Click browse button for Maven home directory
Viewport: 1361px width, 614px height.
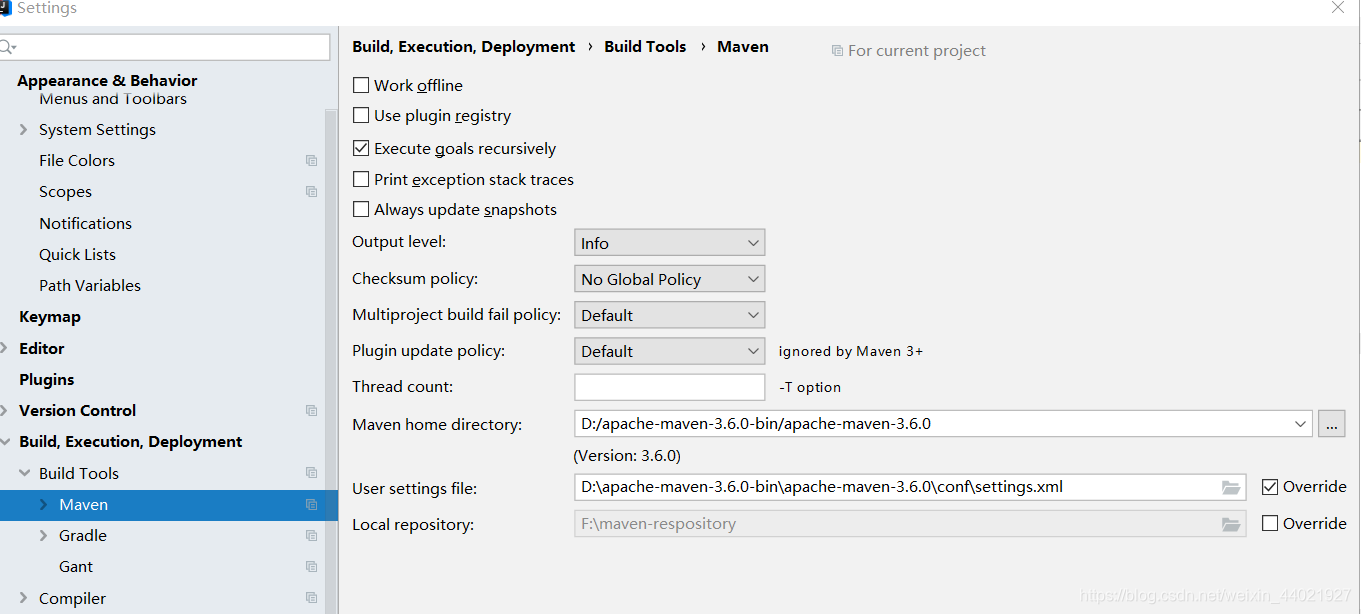pos(1332,424)
